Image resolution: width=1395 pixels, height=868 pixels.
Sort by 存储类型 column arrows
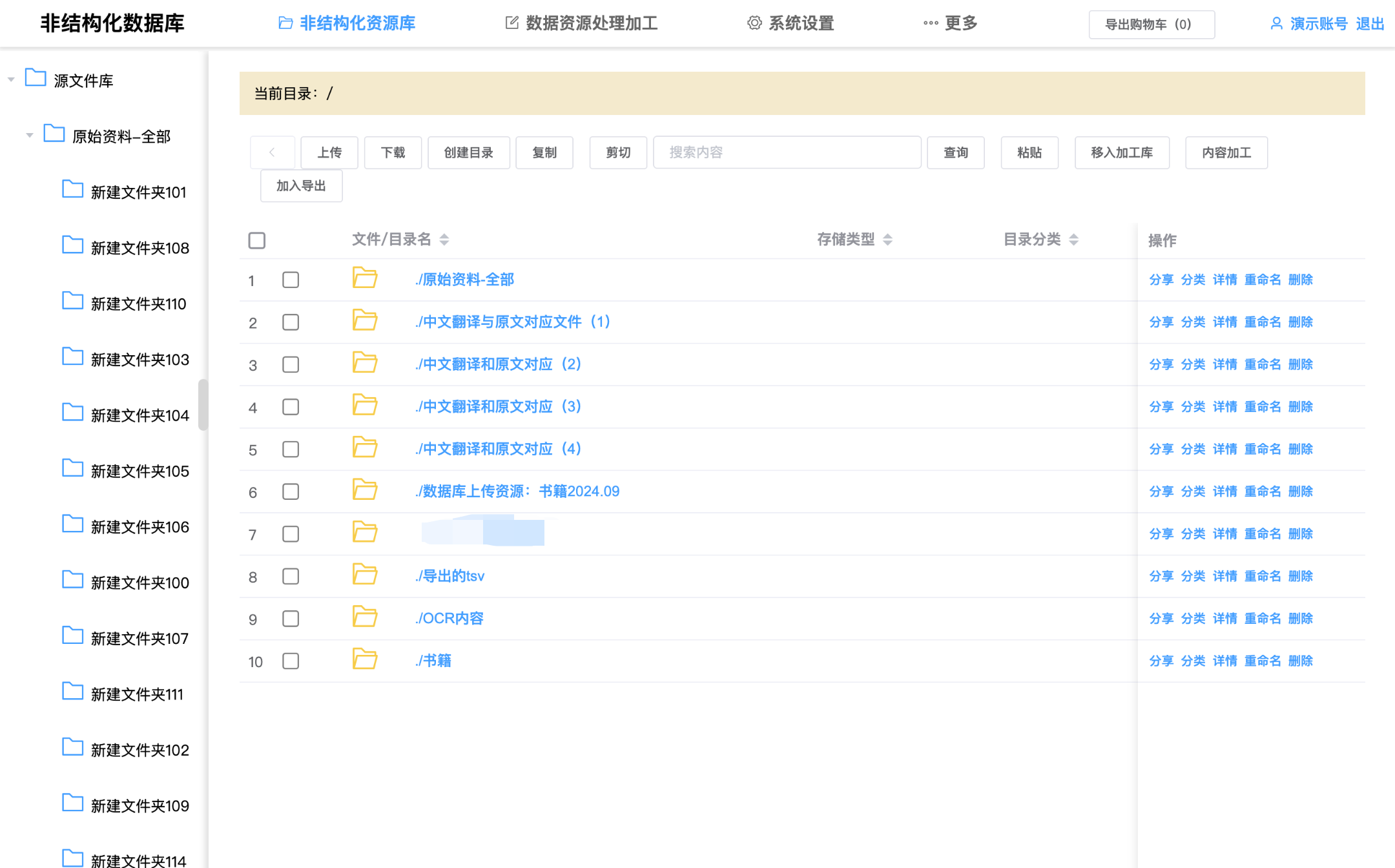(x=888, y=240)
